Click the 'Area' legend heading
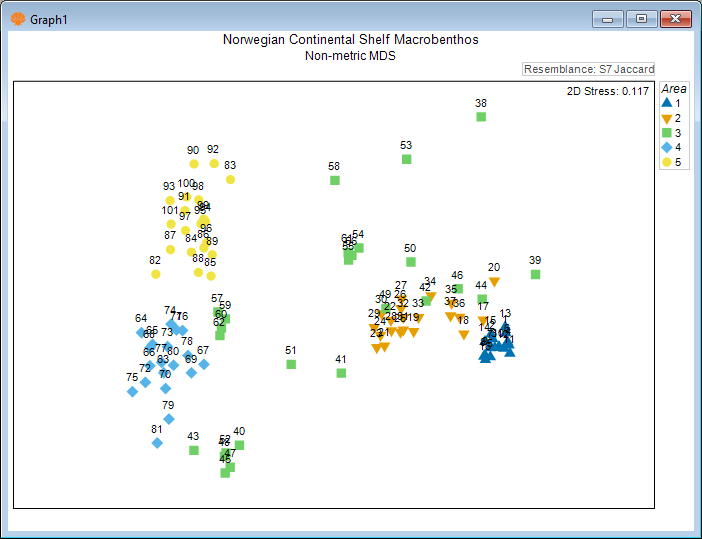This screenshot has width=702, height=539. tap(674, 89)
